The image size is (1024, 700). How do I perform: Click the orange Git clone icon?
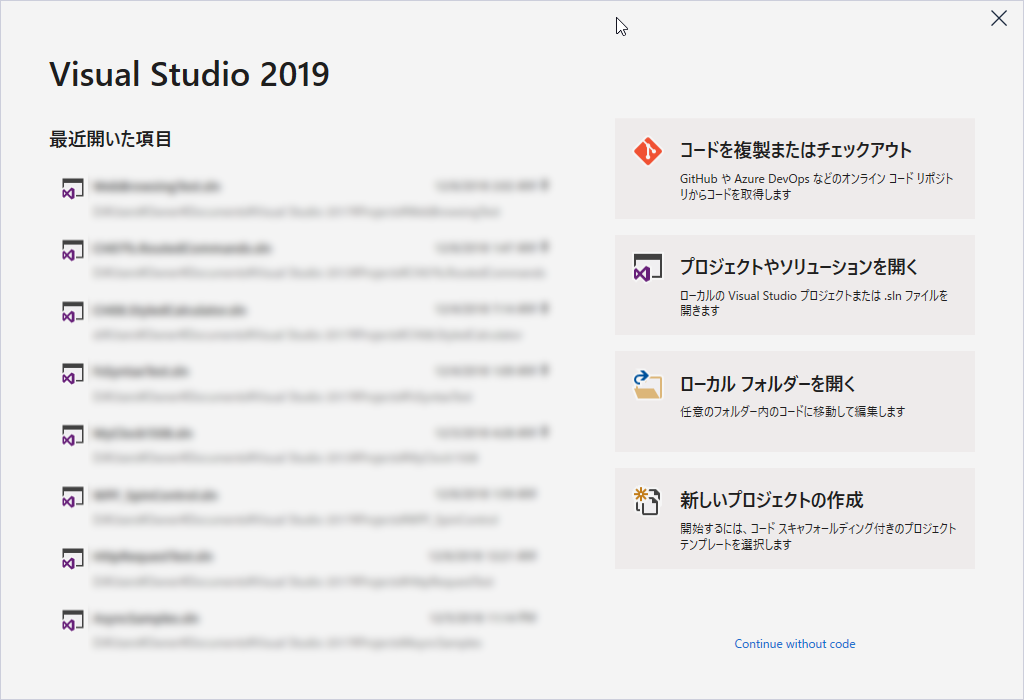point(647,151)
